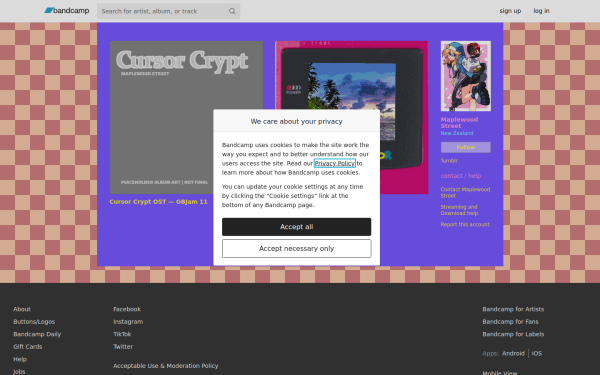Click the search magnifier icon
This screenshot has height=375, width=600.
tap(232, 11)
